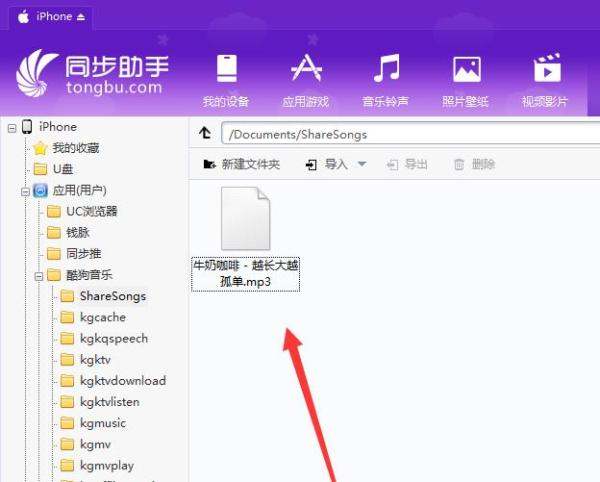Viewport: 600px width, 482px height.
Task: Select the 牛奶咖啡 mp3 file thumbnail
Action: (245, 219)
